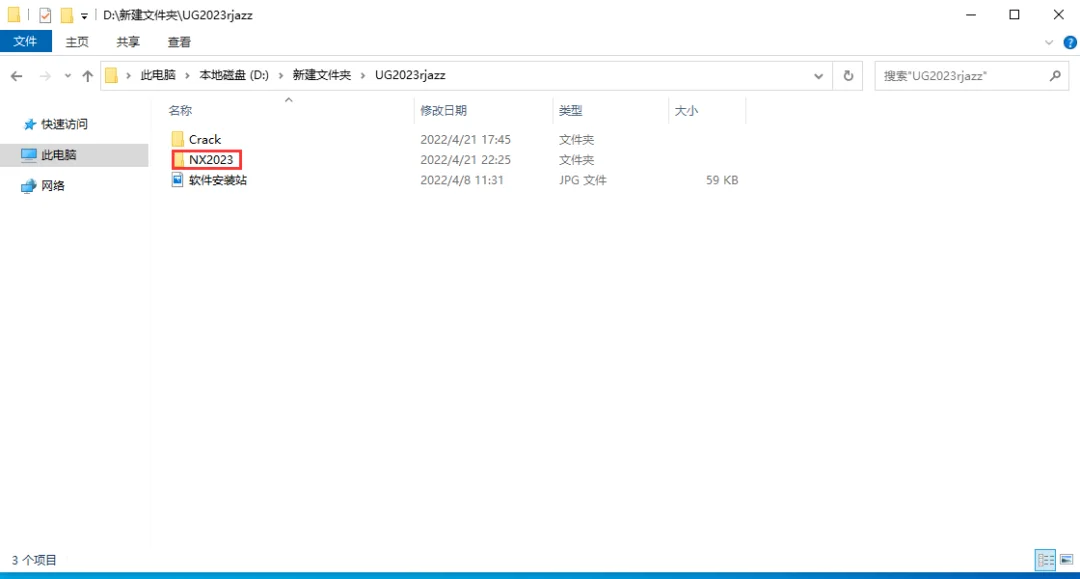Expand the ribbon with the chevron

1049,42
